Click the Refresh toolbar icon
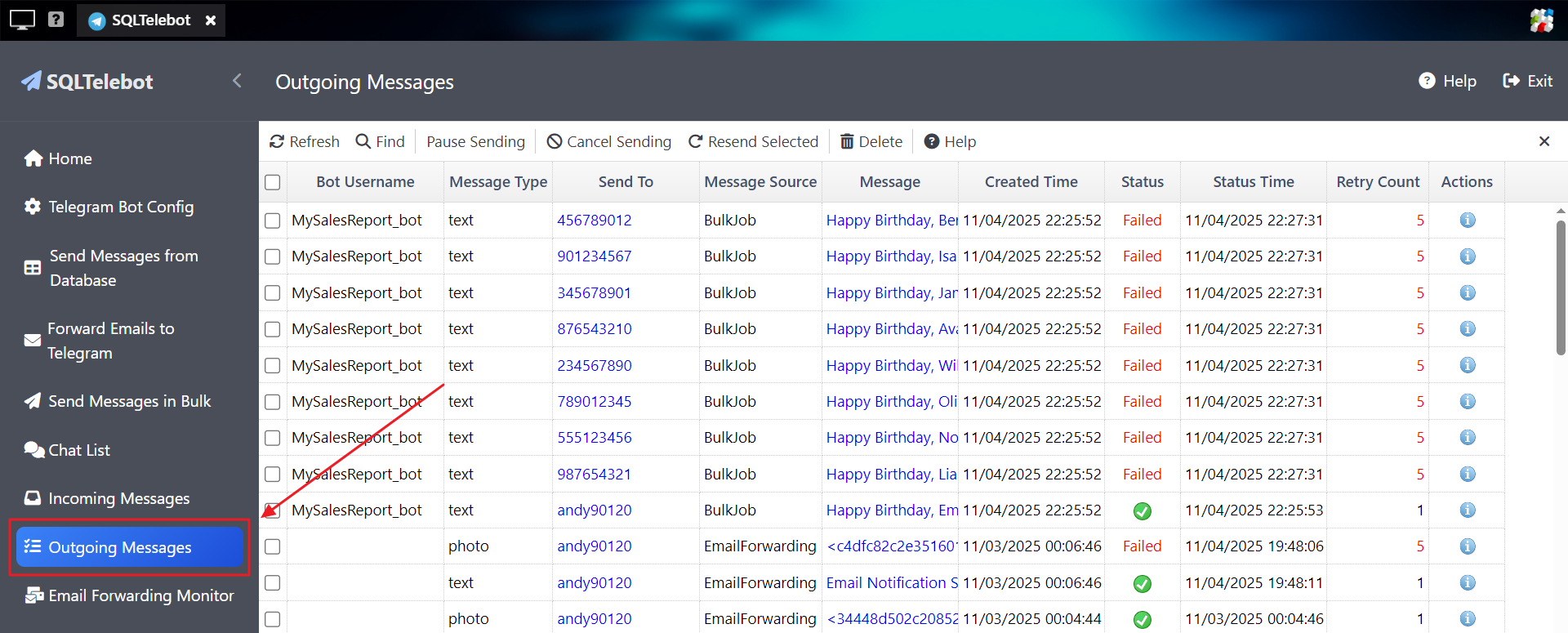Viewport: 1568px width, 633px height. tap(278, 142)
